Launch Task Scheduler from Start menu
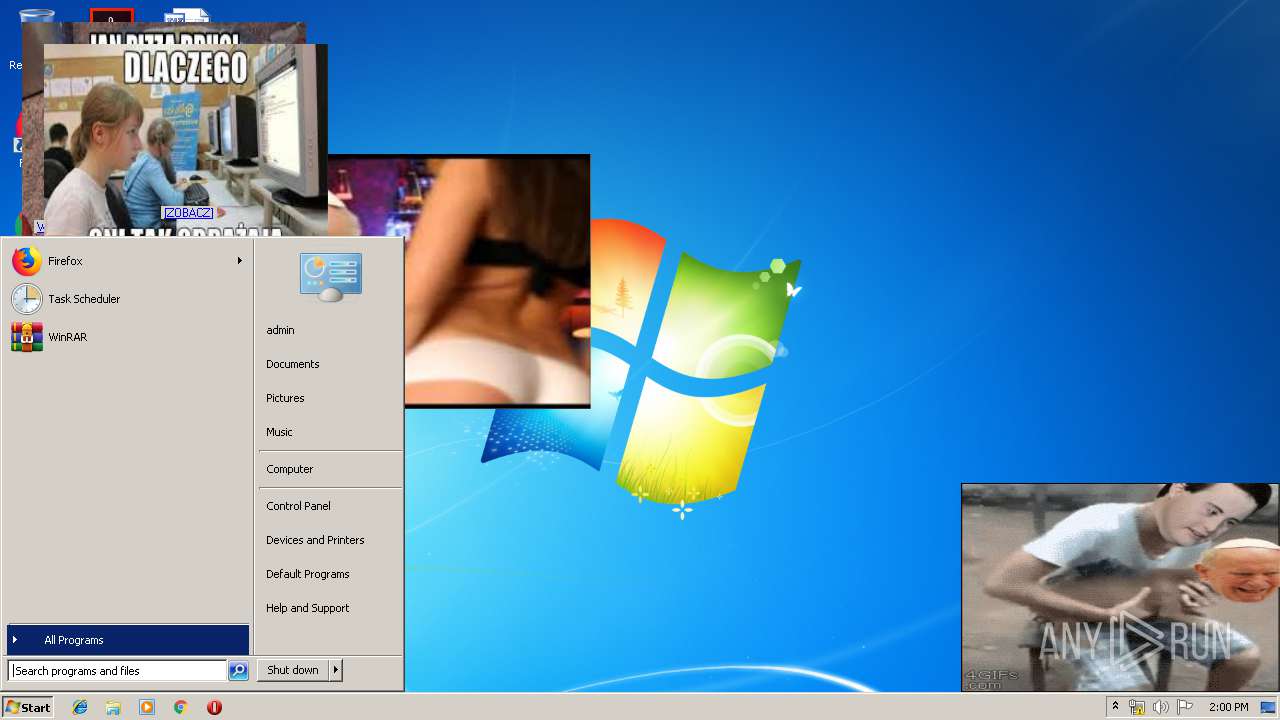Viewport: 1280px width, 720px height. click(127, 299)
